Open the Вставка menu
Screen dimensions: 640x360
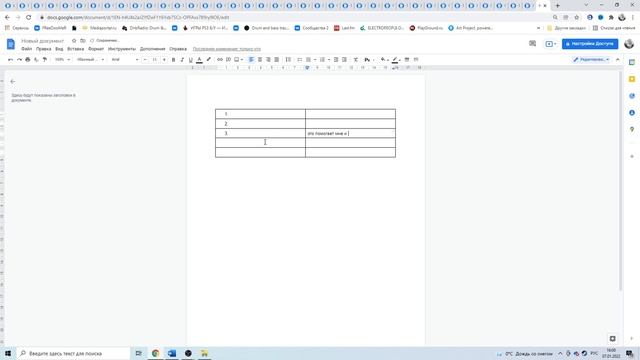[x=76, y=49]
